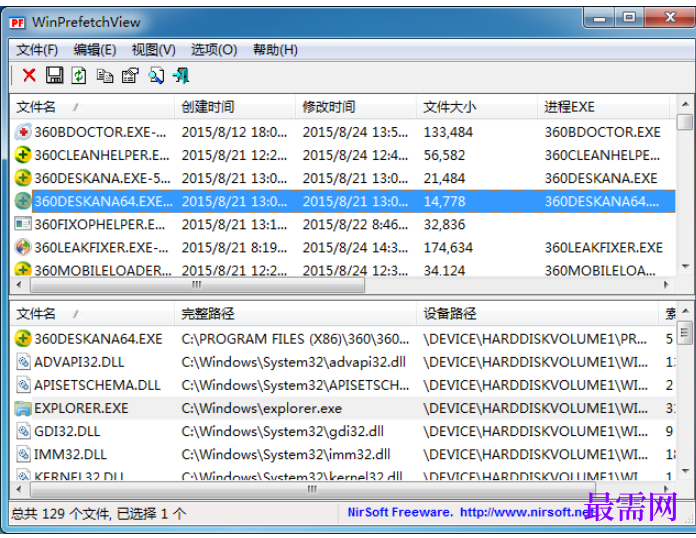Open the 视图(V) menu
Image resolution: width=696 pixels, height=538 pixels.
[154, 50]
